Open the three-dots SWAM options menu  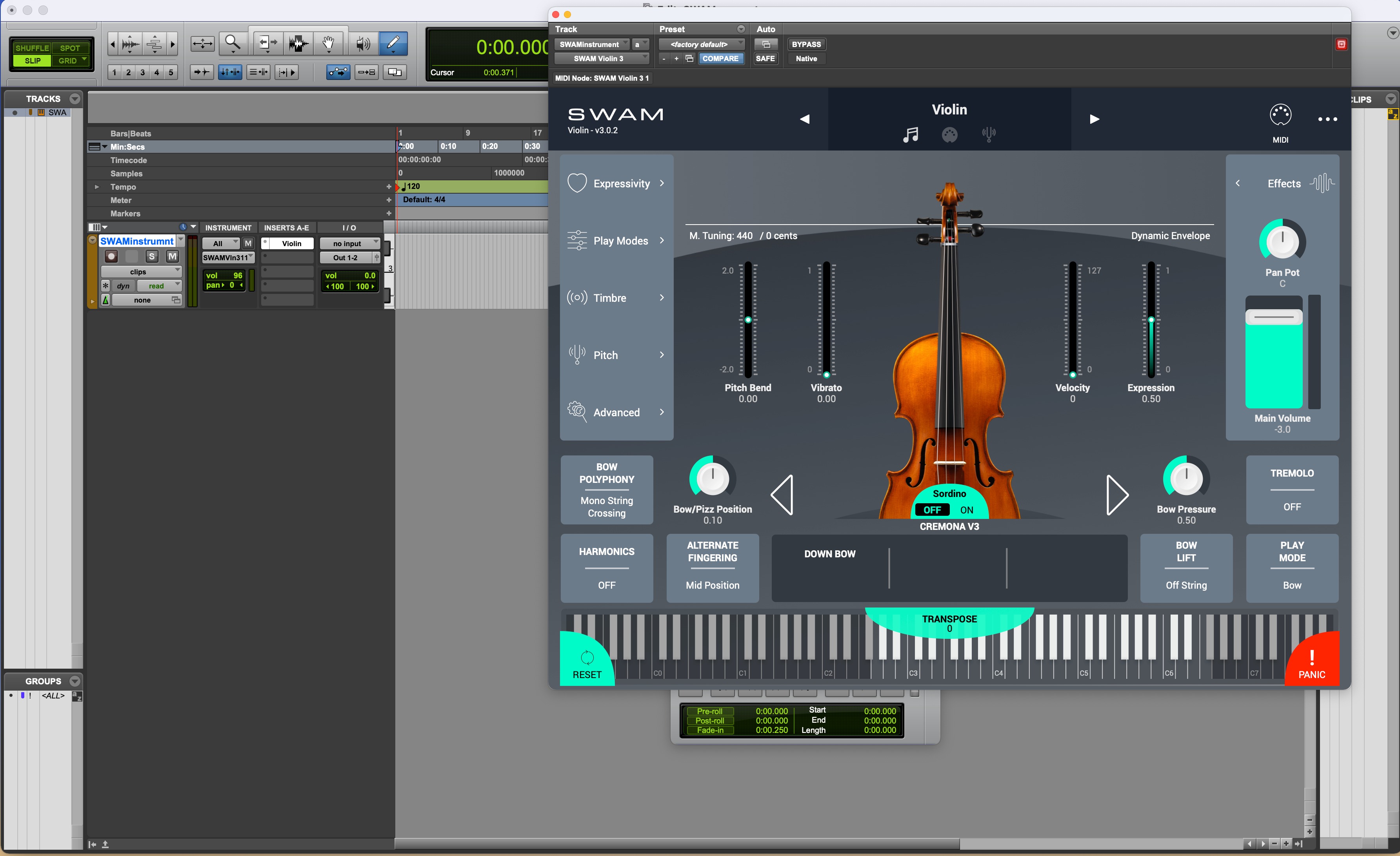tap(1327, 119)
